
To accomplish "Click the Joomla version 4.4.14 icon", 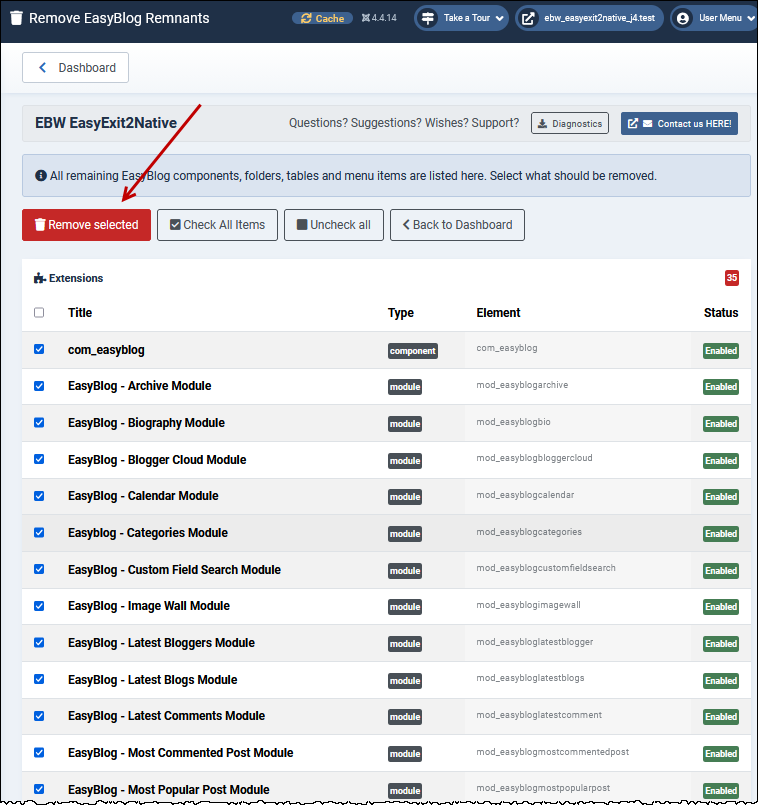I will pyautogui.click(x=365, y=18).
